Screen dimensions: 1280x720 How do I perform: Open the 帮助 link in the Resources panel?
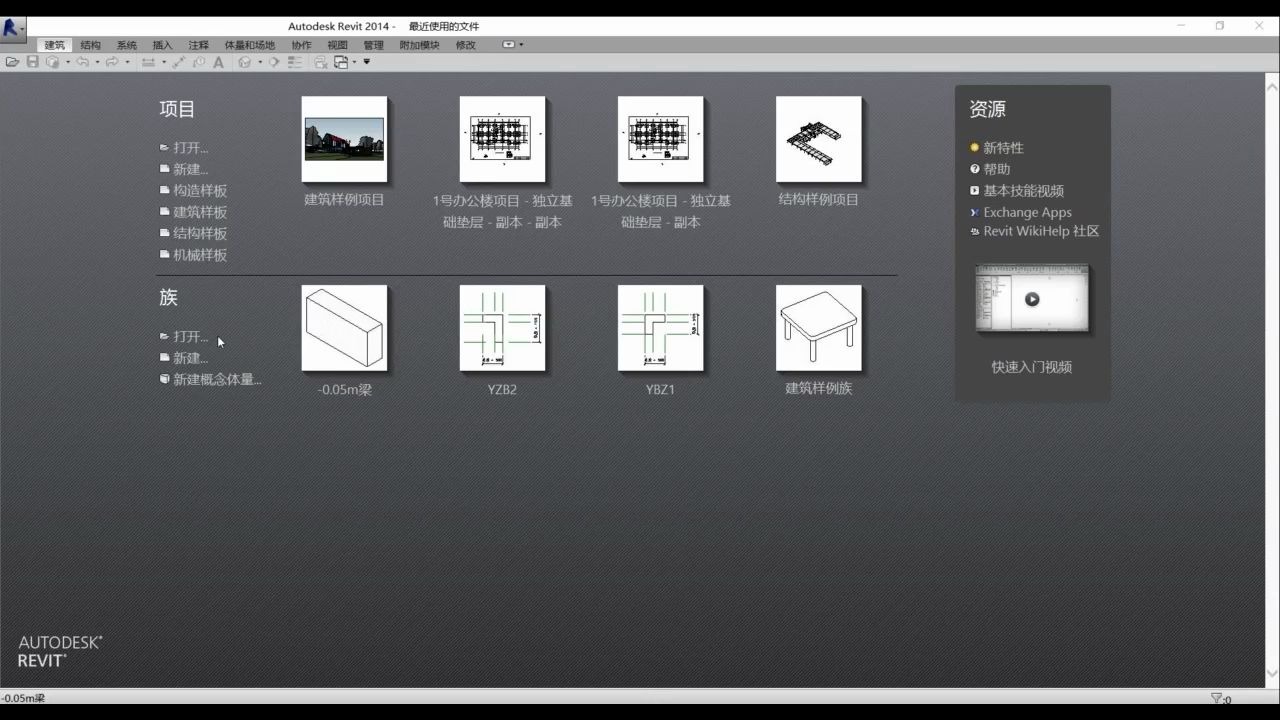click(996, 168)
